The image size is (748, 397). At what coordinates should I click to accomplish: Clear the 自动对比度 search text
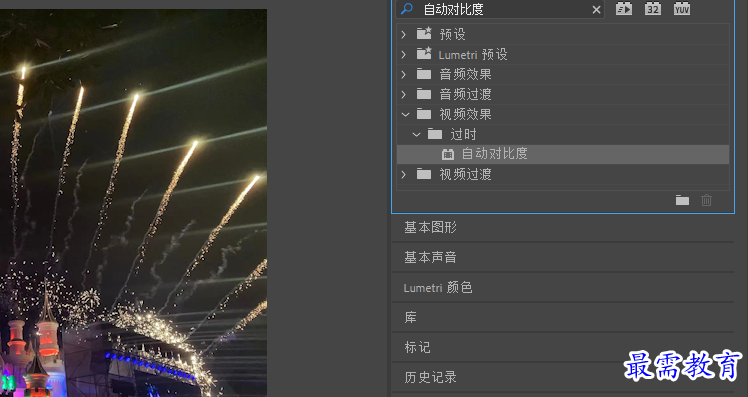(x=596, y=10)
